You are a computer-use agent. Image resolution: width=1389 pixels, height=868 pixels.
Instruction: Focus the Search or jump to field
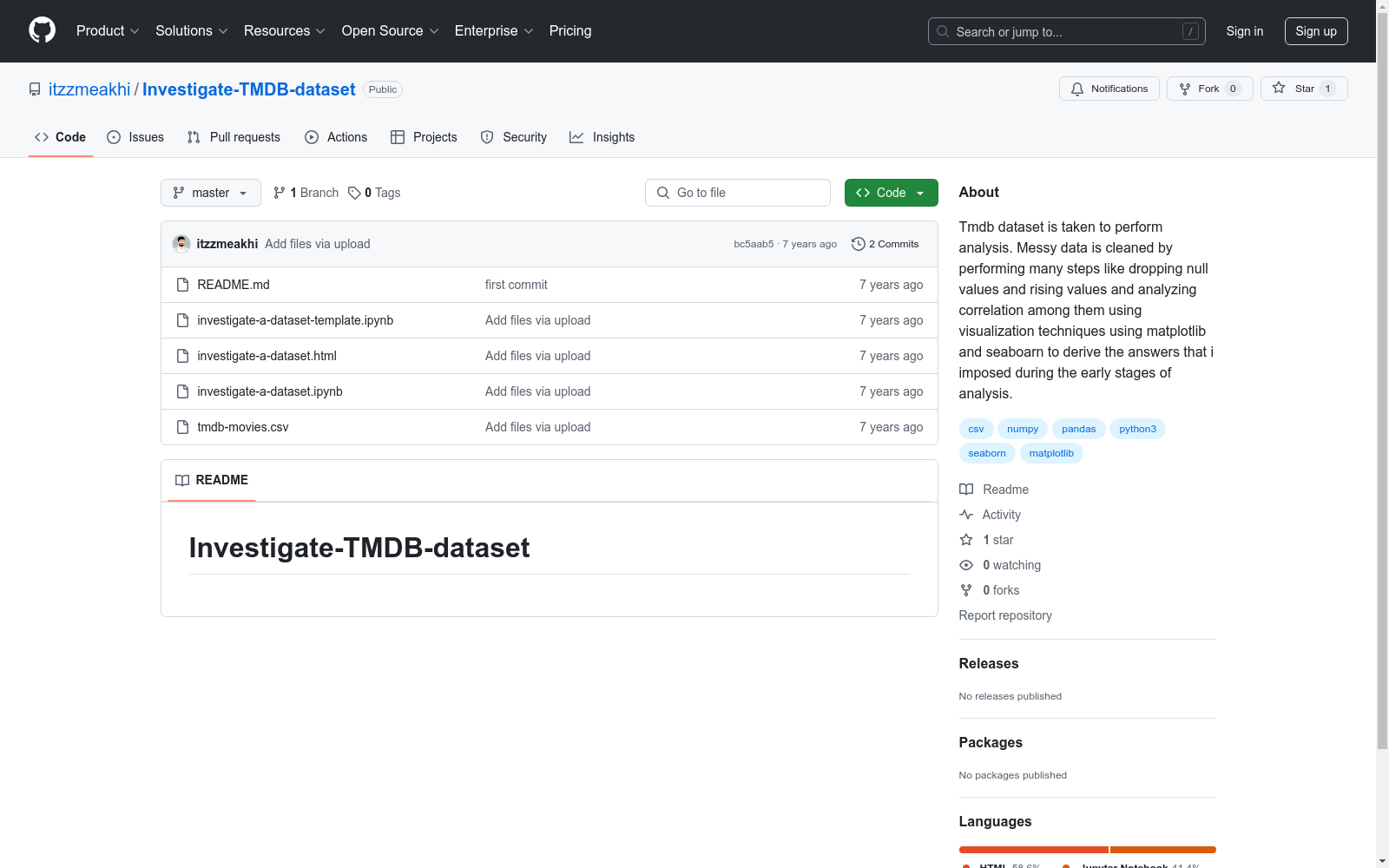pyautogui.click(x=1067, y=31)
